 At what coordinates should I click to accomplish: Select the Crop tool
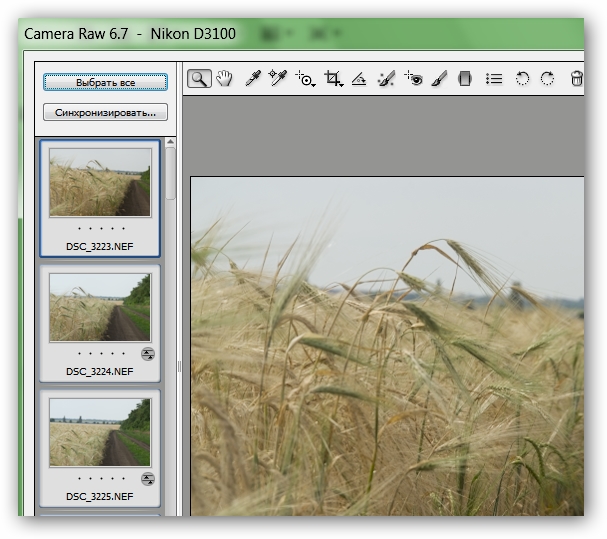click(333, 79)
